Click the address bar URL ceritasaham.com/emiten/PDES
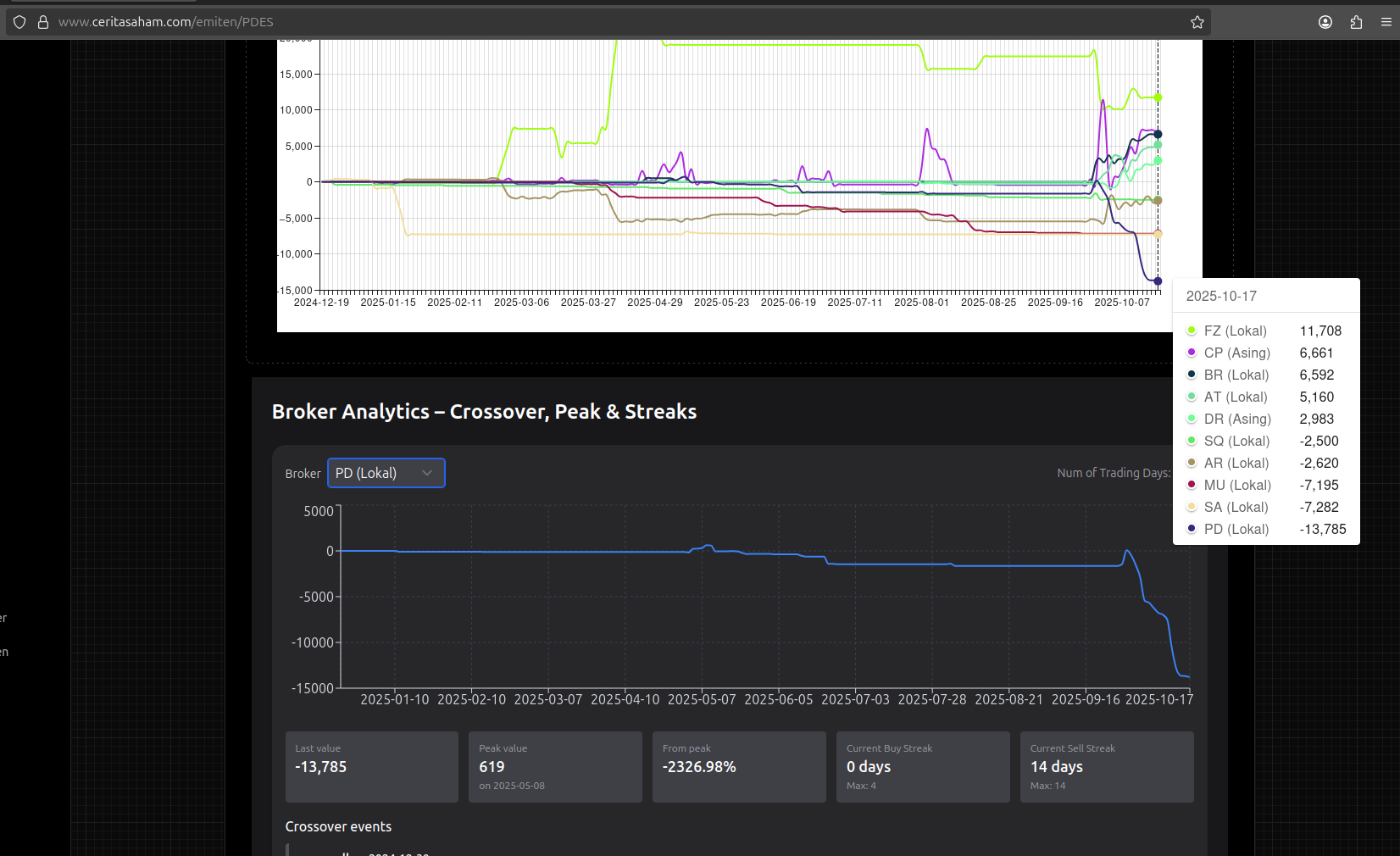1400x856 pixels. 166,22
